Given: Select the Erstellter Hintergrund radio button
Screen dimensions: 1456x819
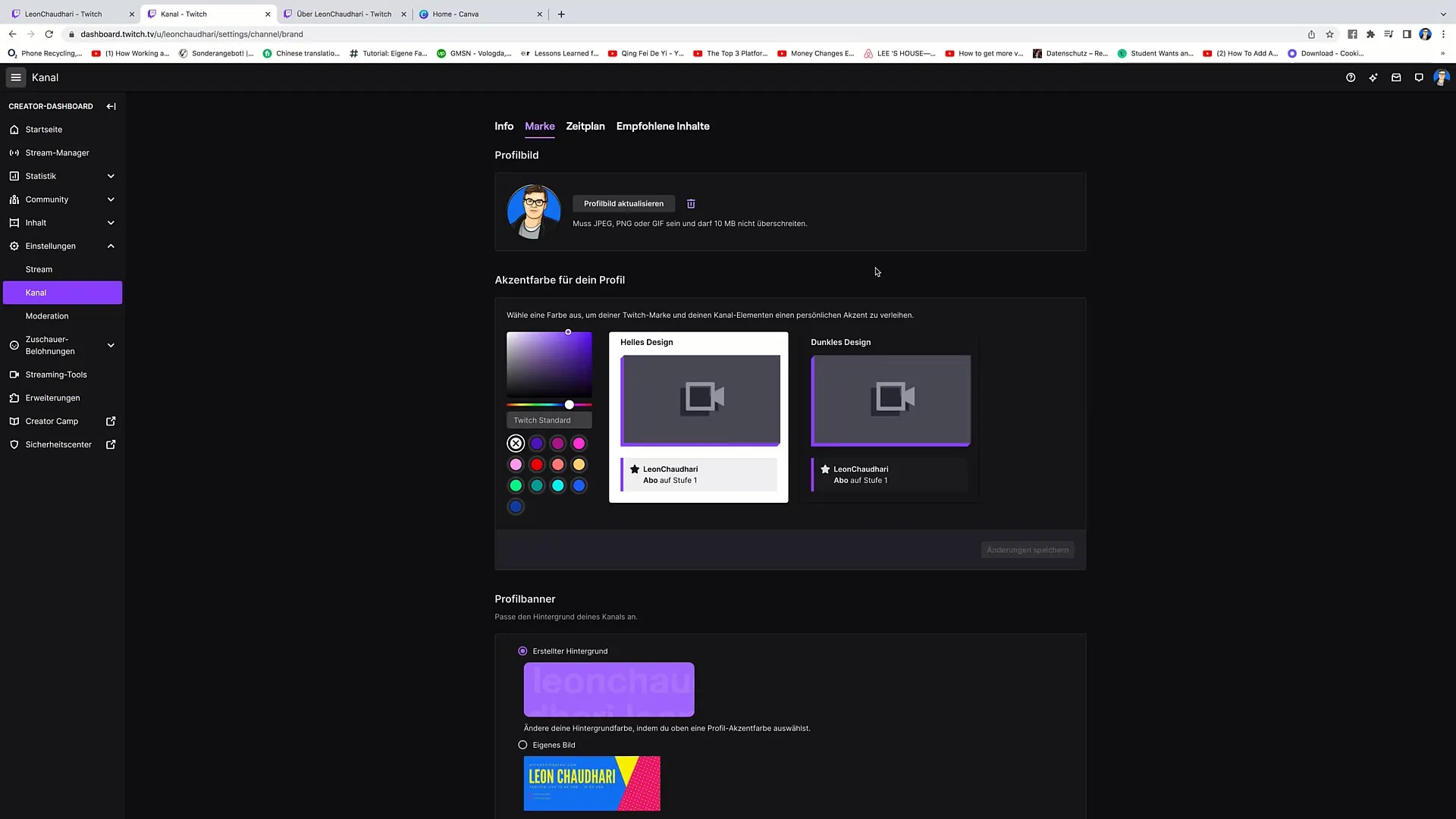Looking at the screenshot, I should tap(522, 651).
